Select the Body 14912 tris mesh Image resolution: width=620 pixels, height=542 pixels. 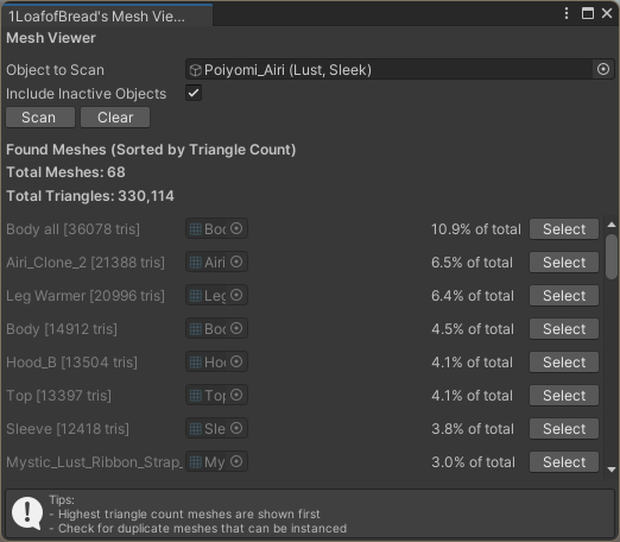coord(564,329)
